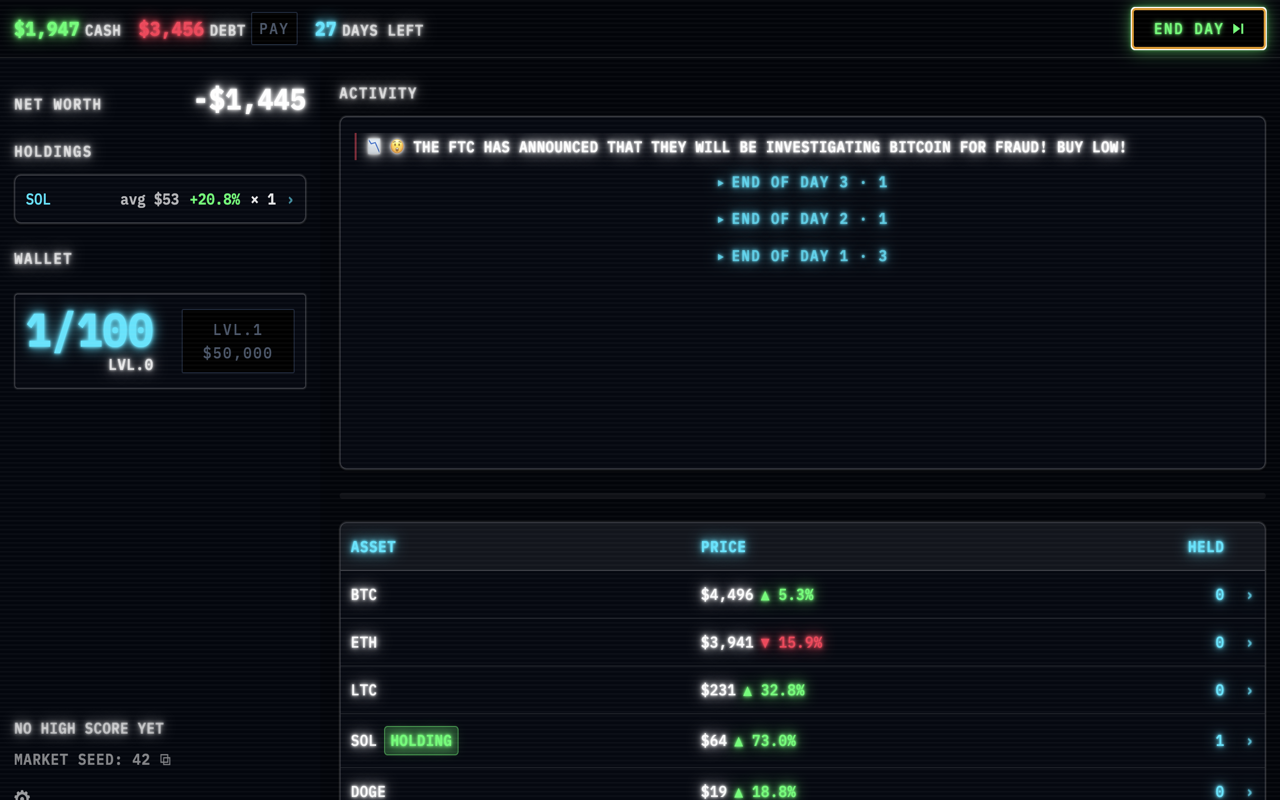1280x800 pixels.
Task: Open DOGE row chevron in asset table
Action: coord(1249,792)
